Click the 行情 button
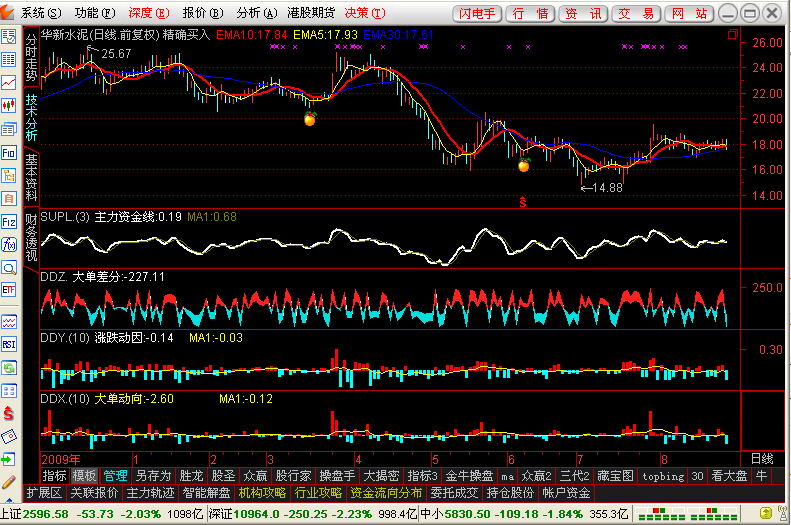 tap(530, 14)
